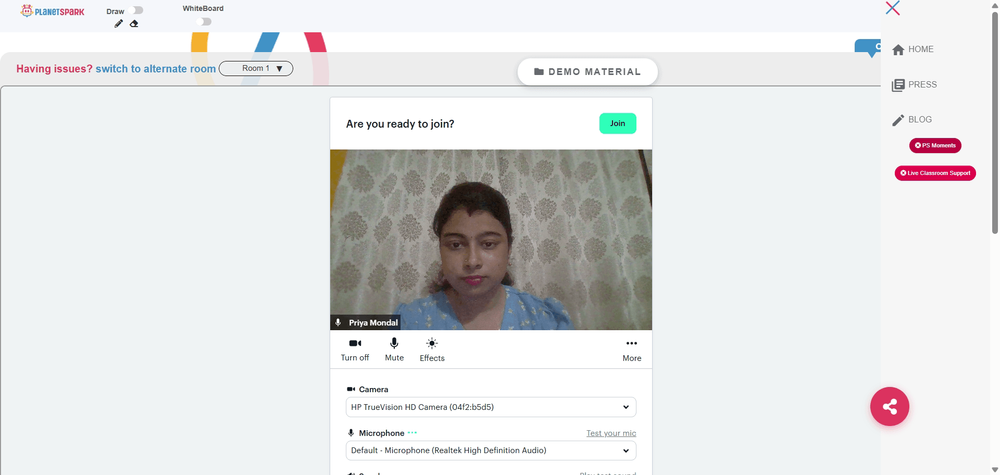Select the eraser tool
The image size is (1000, 475).
pyautogui.click(x=134, y=24)
